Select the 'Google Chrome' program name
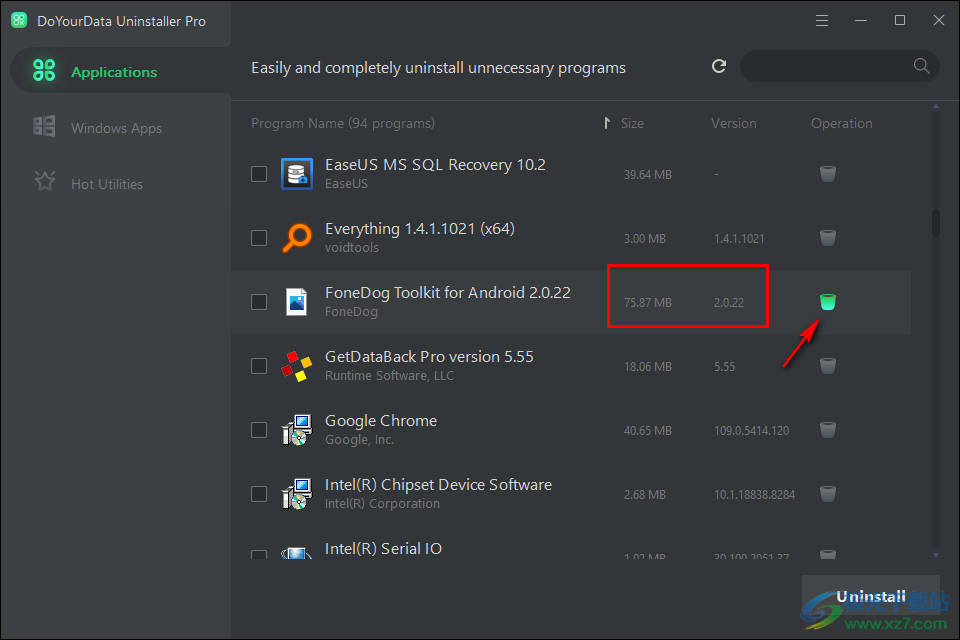This screenshot has width=960, height=640. click(381, 421)
